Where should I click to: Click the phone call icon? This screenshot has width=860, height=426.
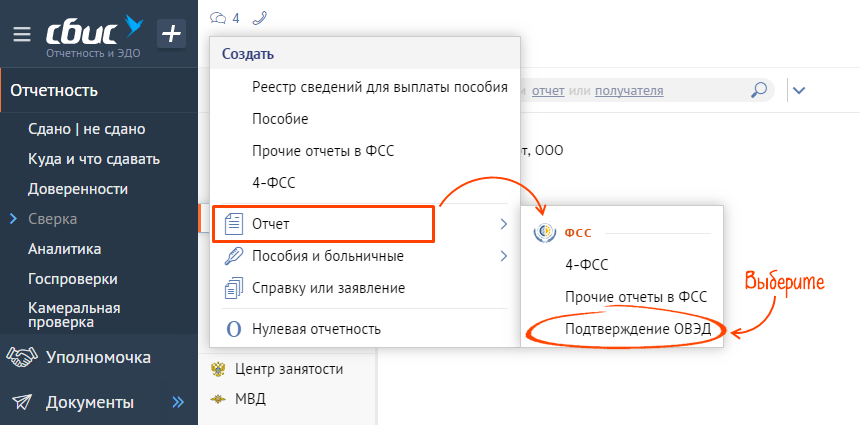click(x=260, y=18)
